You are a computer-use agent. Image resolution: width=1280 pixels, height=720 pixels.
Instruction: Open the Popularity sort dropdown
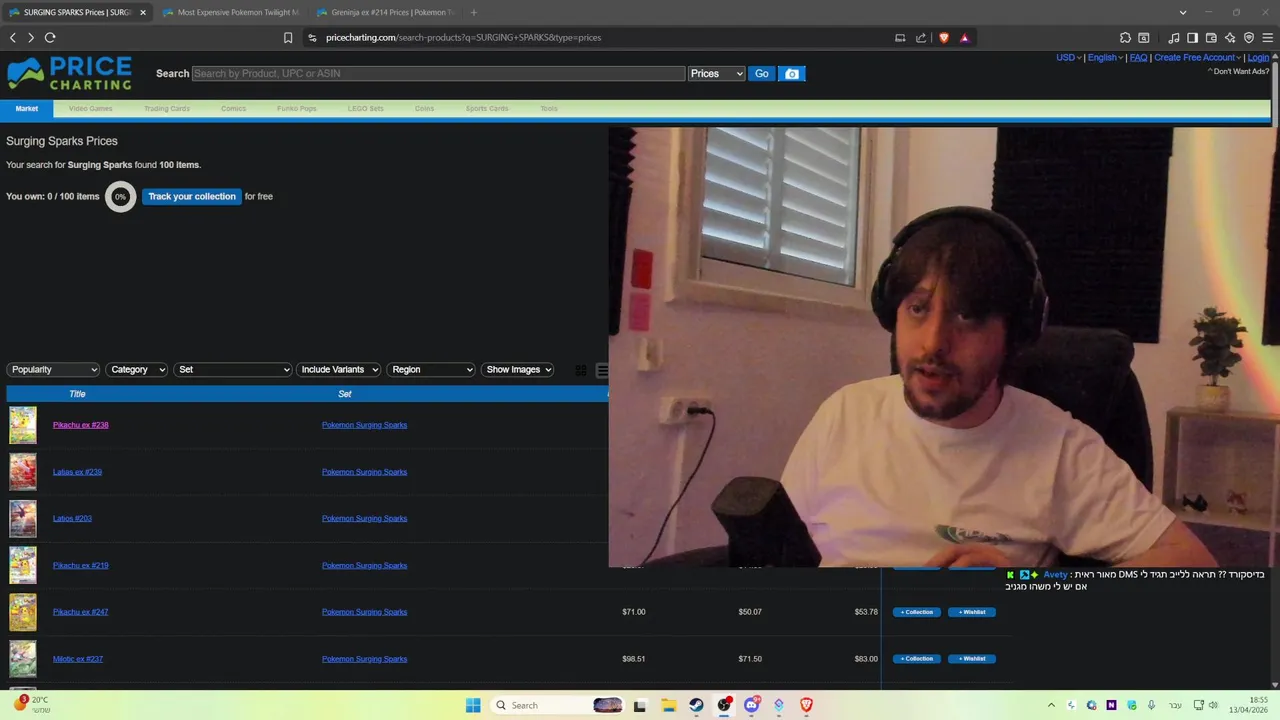pos(53,370)
